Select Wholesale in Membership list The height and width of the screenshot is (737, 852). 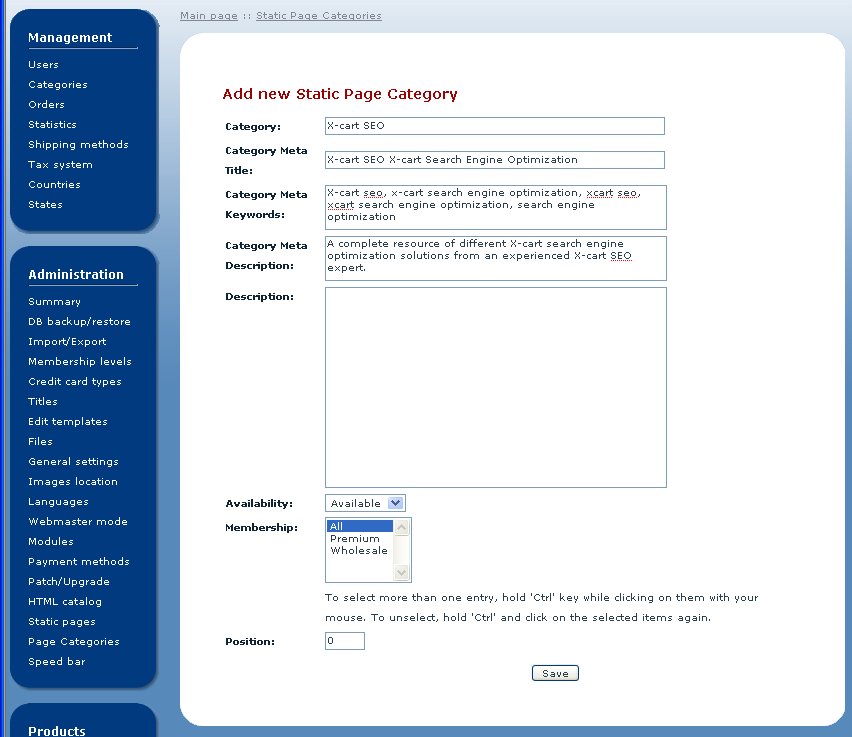359,551
